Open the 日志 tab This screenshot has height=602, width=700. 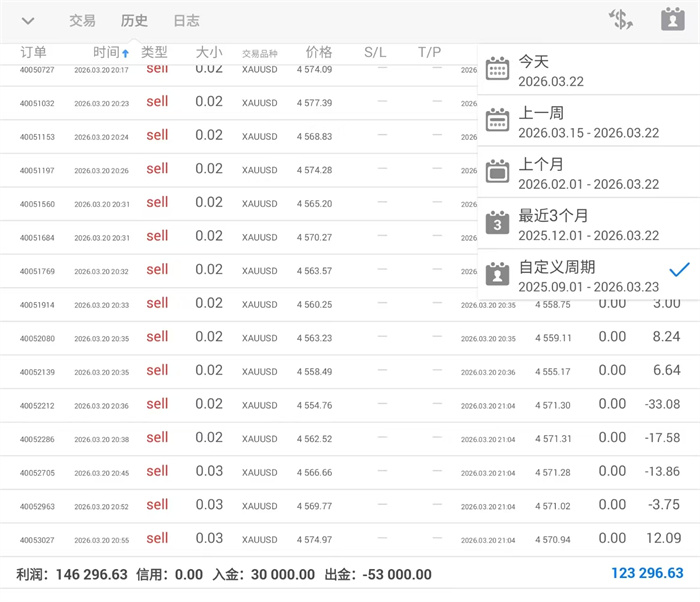point(186,21)
